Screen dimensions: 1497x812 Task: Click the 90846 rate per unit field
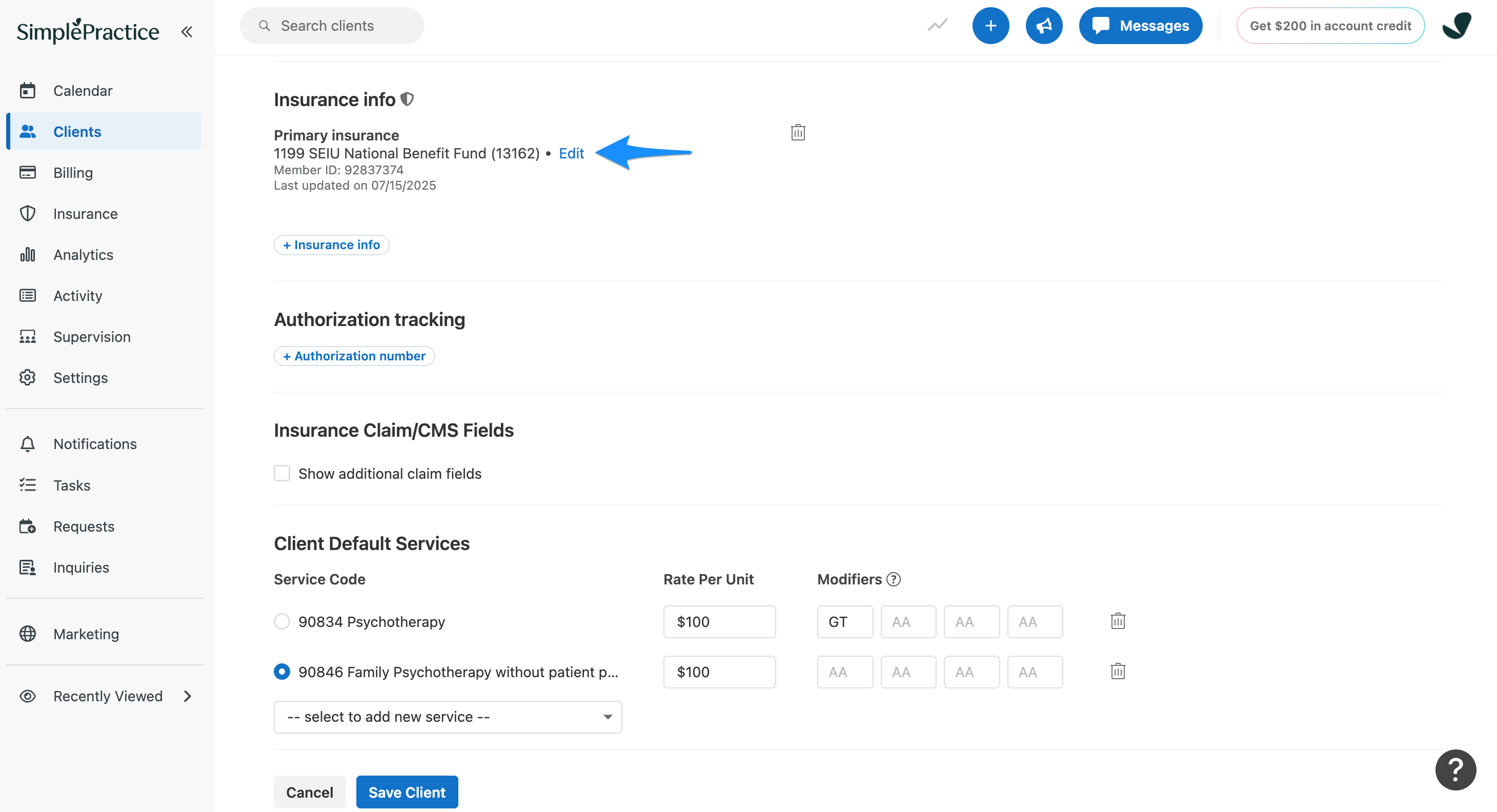[x=719, y=672]
